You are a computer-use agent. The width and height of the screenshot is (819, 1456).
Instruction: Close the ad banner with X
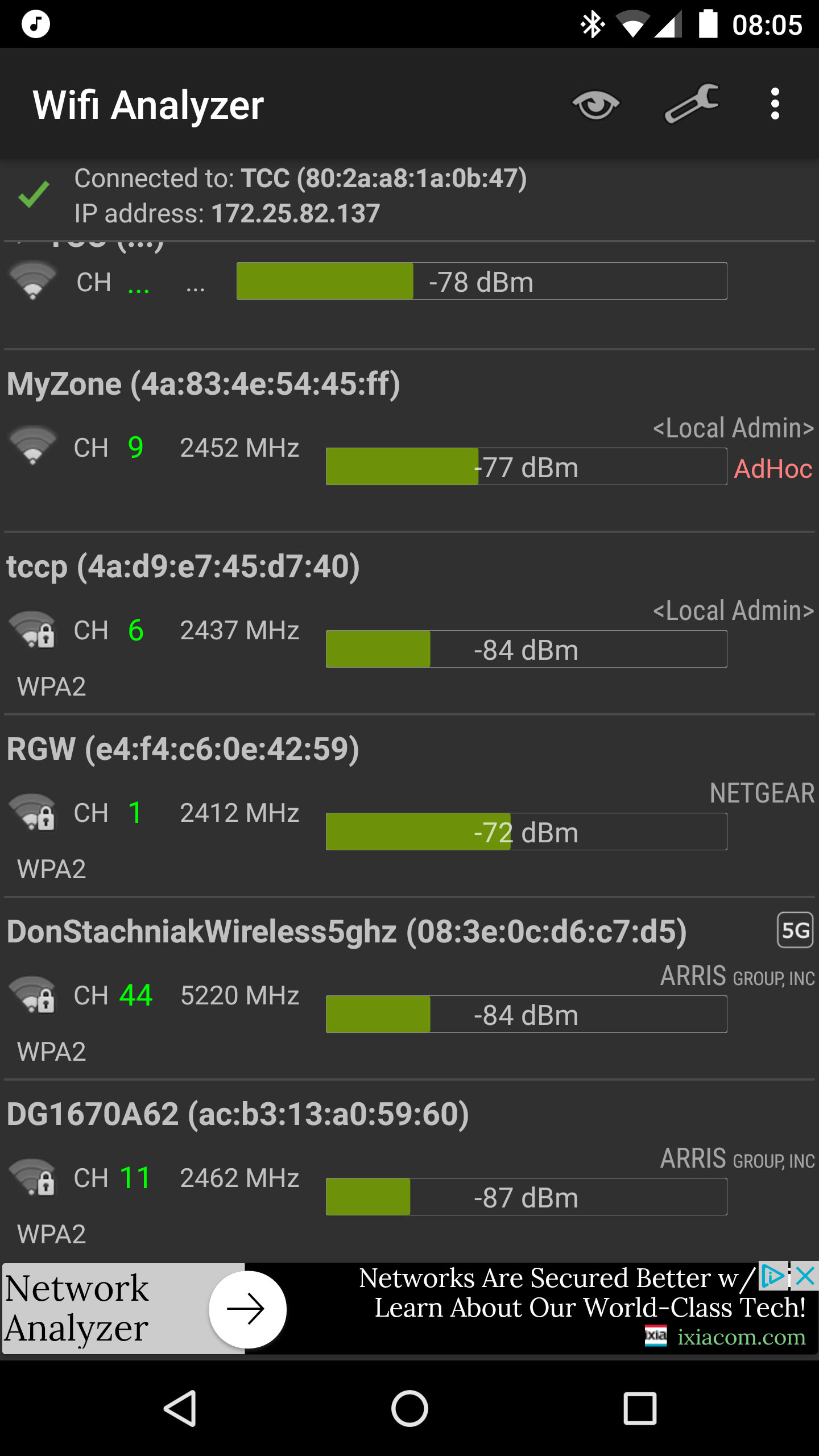(x=806, y=1276)
